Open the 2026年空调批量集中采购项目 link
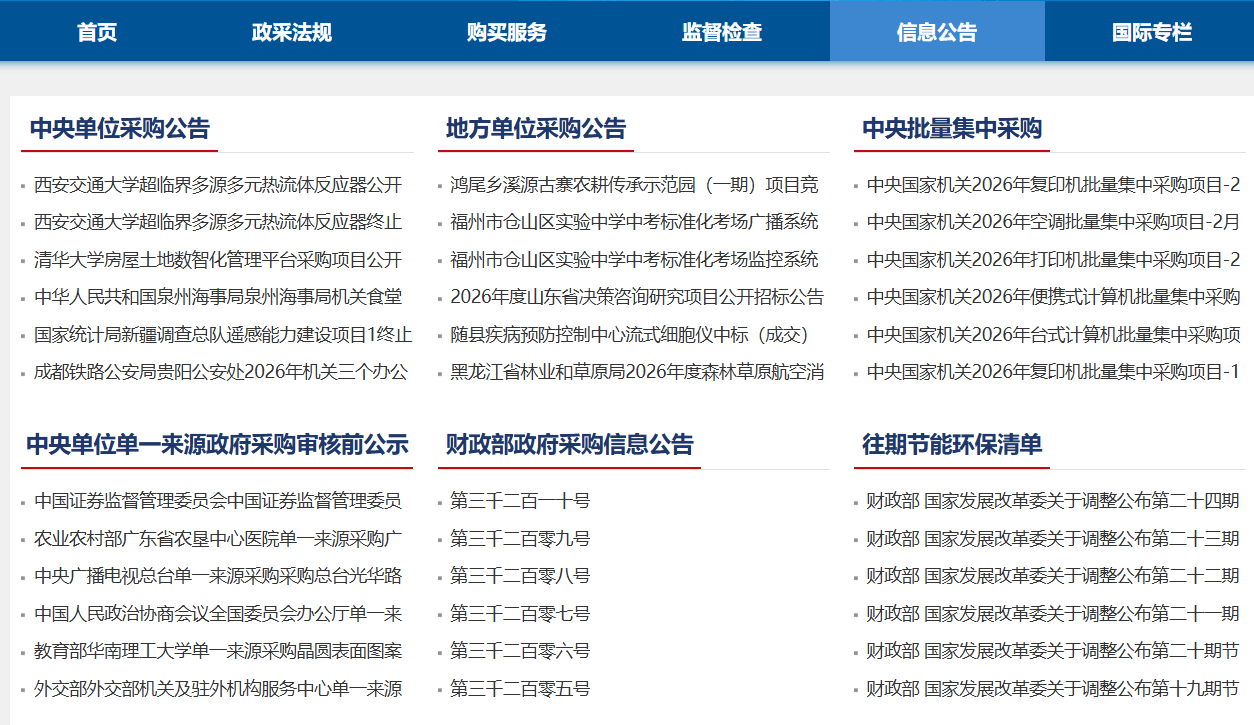The height and width of the screenshot is (725, 1254). [x=1052, y=222]
